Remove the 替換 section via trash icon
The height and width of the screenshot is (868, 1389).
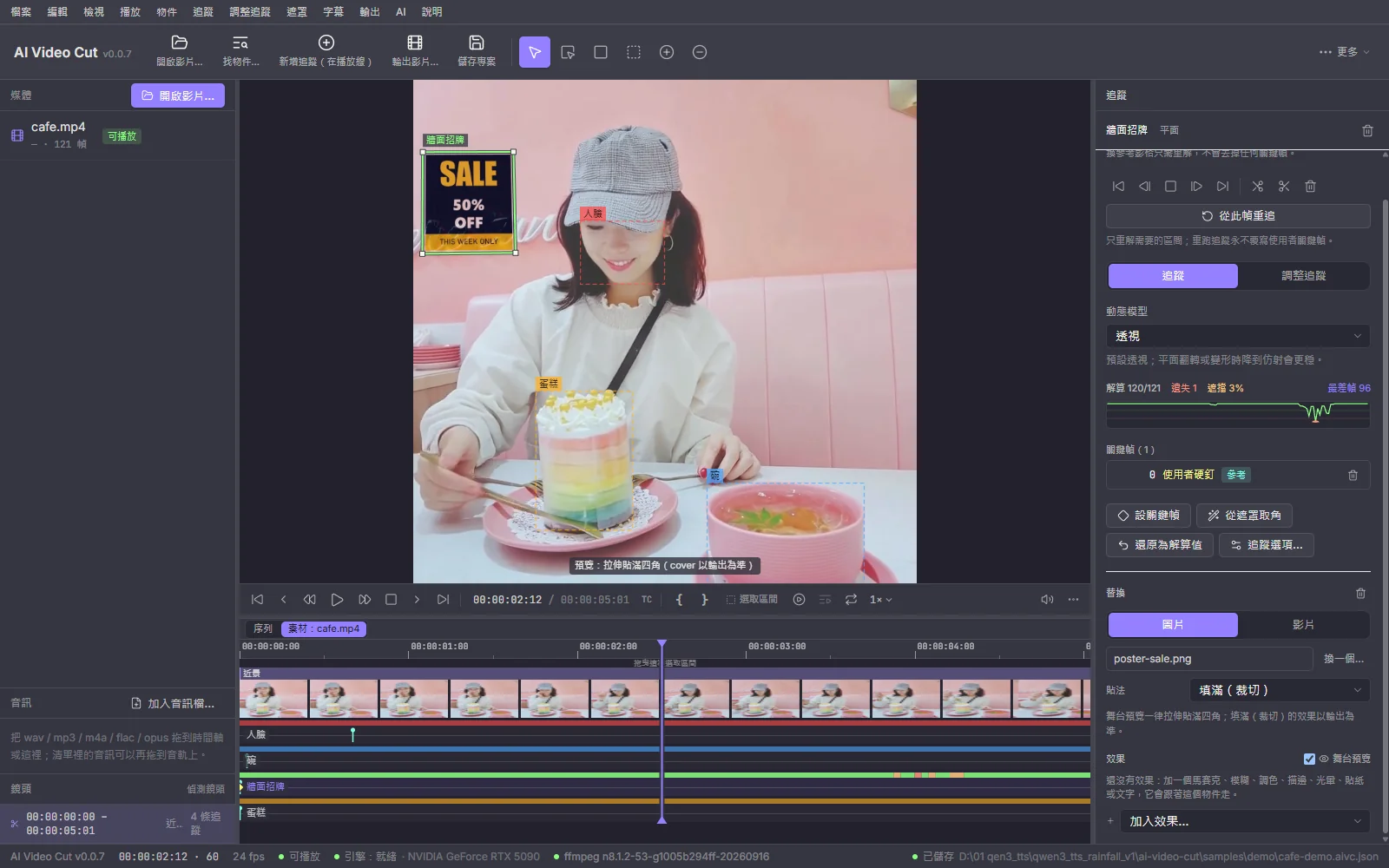tap(1360, 593)
